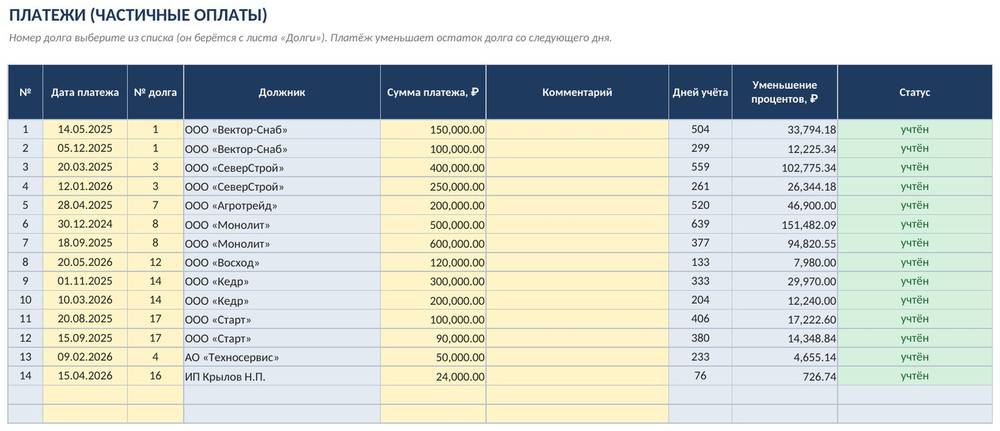Select interest reduction value 102,775.34

(785, 168)
